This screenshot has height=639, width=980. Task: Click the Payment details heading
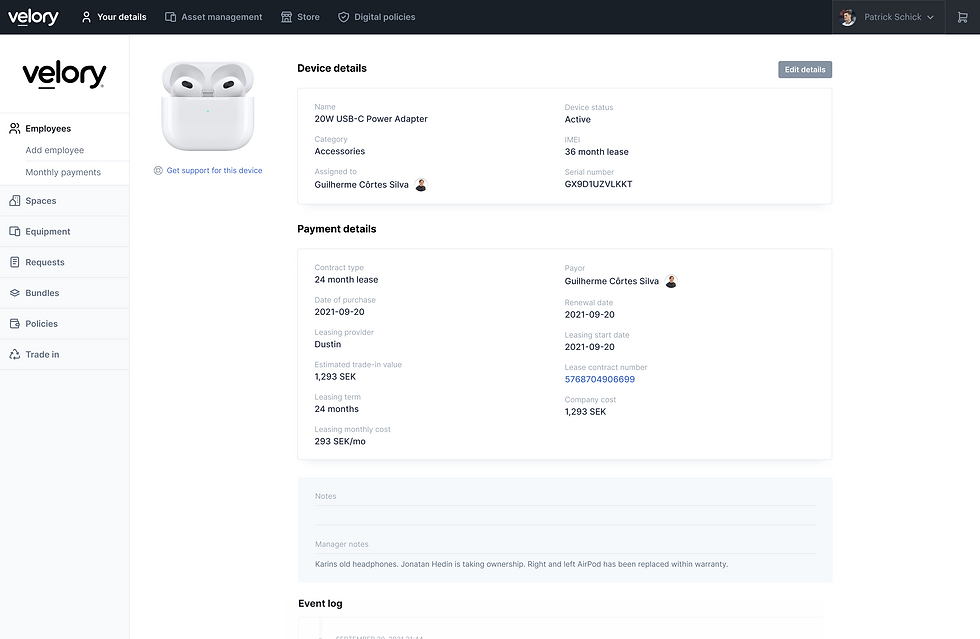[x=336, y=229]
